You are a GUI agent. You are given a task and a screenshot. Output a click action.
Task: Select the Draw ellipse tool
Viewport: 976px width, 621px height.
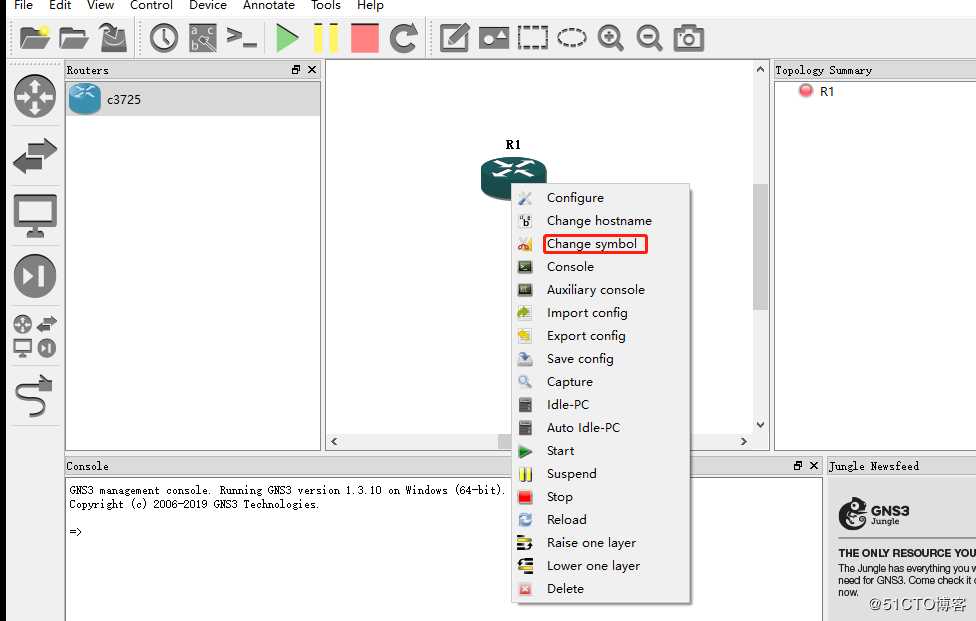[571, 38]
